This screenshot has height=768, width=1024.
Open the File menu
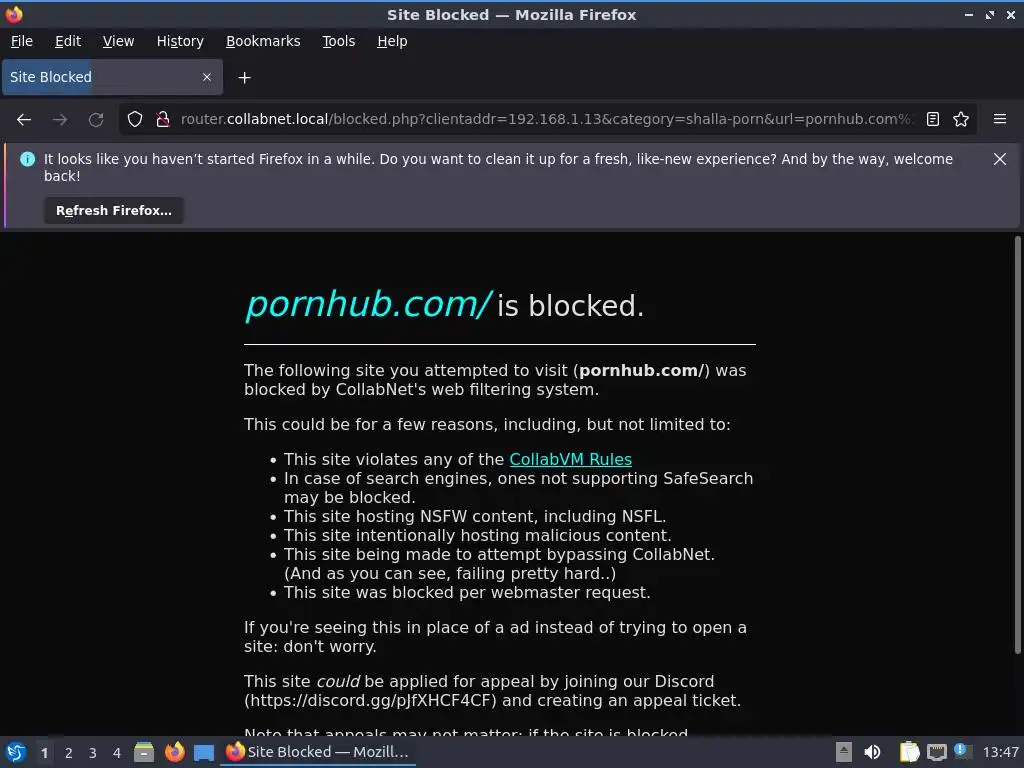[x=22, y=41]
